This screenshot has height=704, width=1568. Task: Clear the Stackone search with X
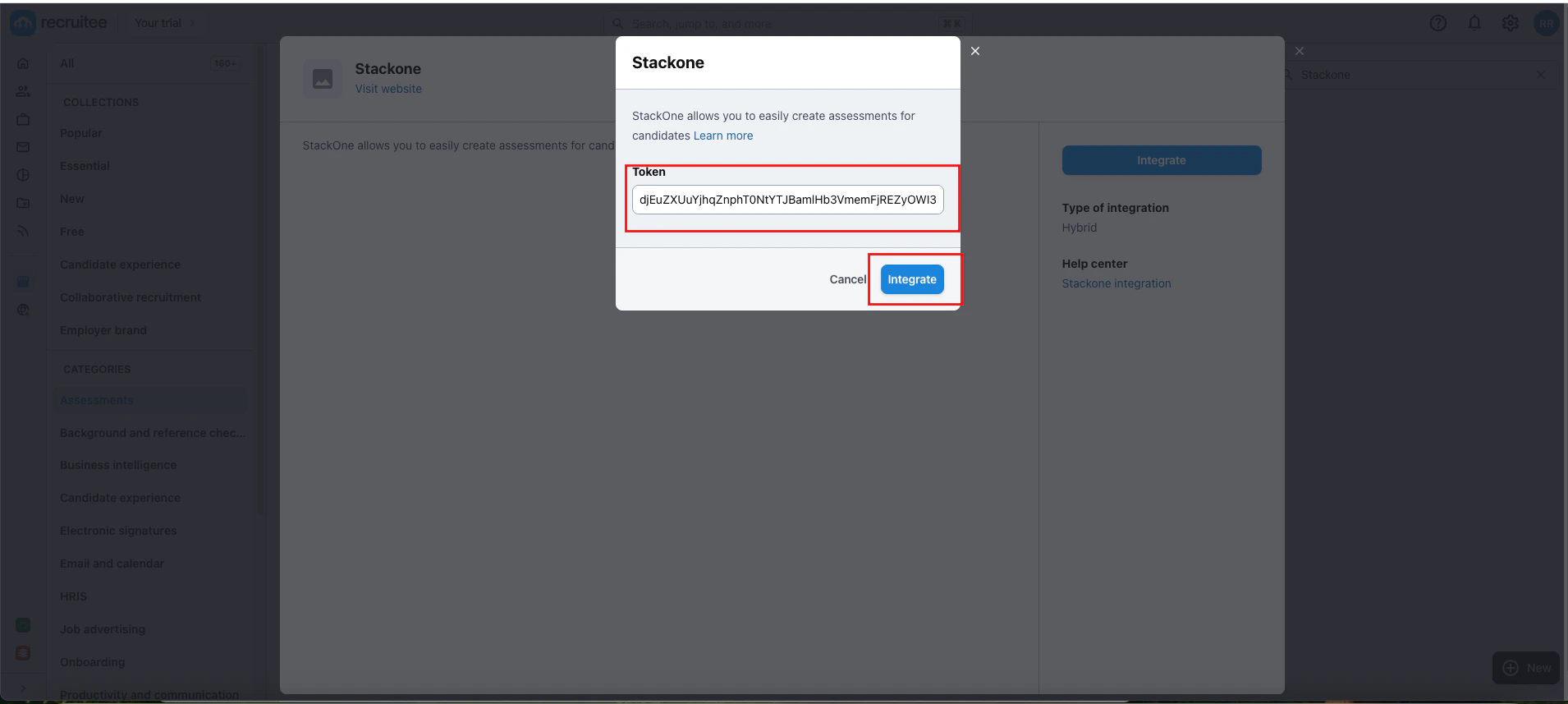coord(1541,75)
